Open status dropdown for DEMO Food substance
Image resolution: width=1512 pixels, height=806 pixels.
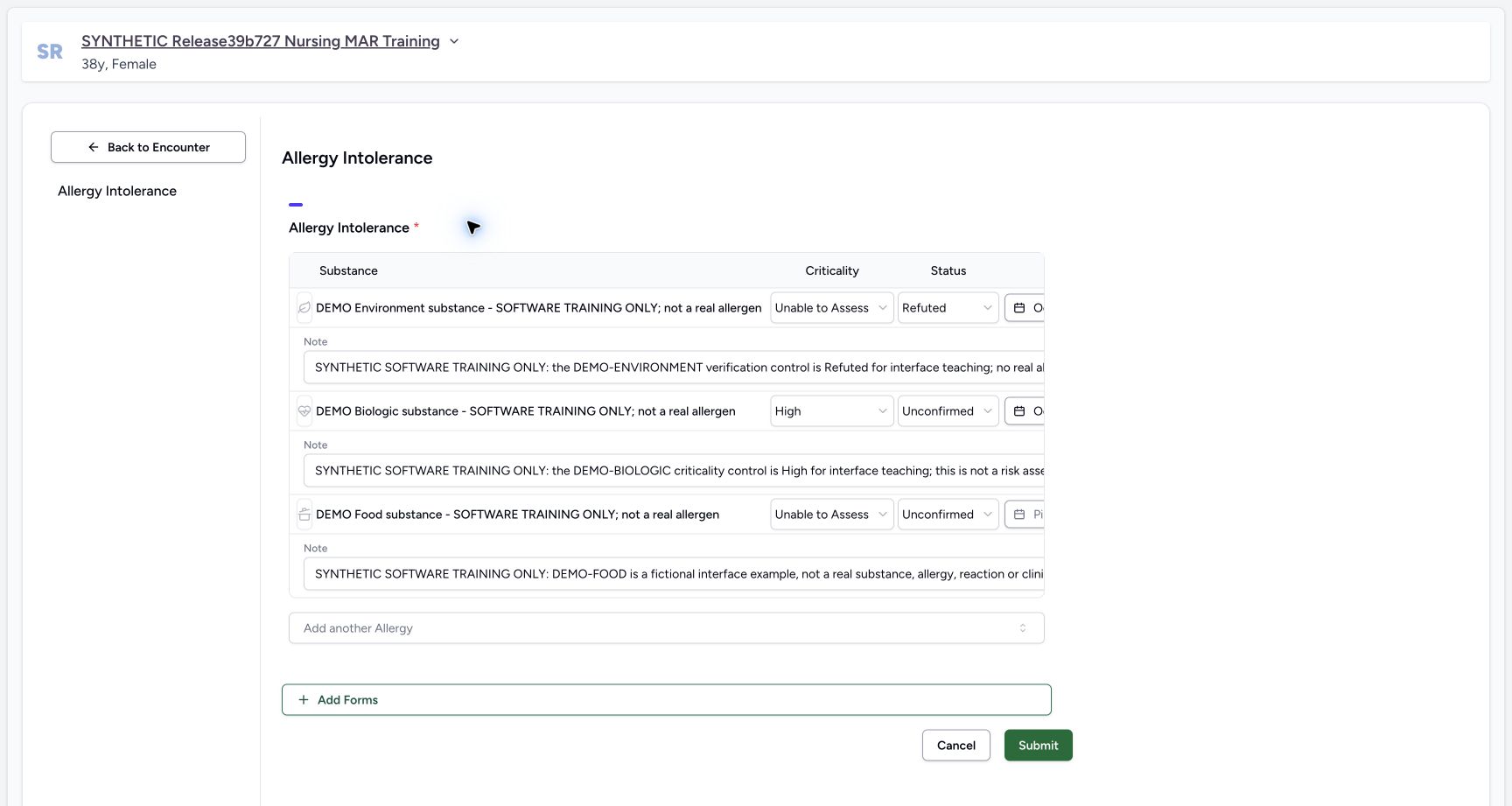(x=948, y=515)
